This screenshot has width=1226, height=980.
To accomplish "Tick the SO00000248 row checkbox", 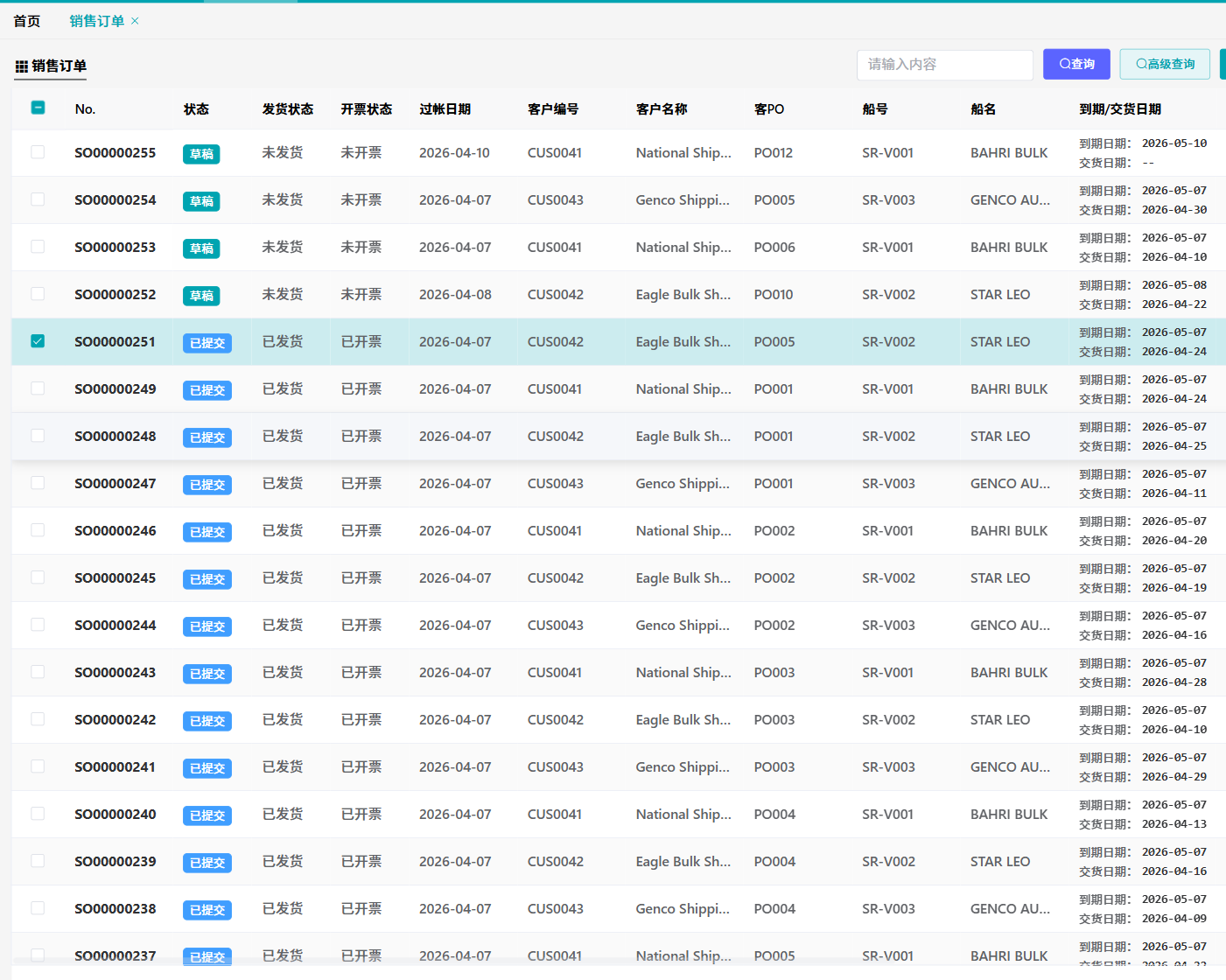I will coord(38,436).
